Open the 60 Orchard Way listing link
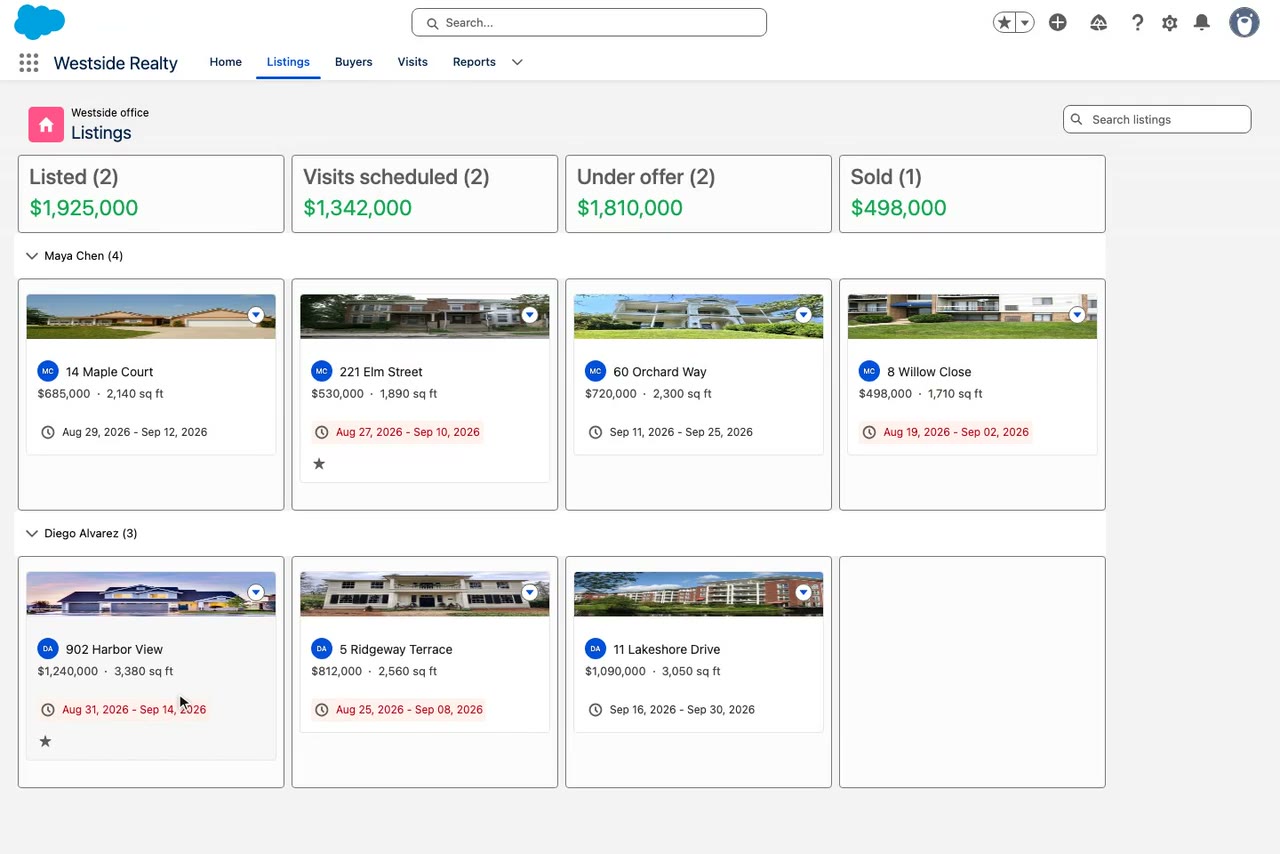Viewport: 1280px width, 854px height. pyautogui.click(x=660, y=372)
